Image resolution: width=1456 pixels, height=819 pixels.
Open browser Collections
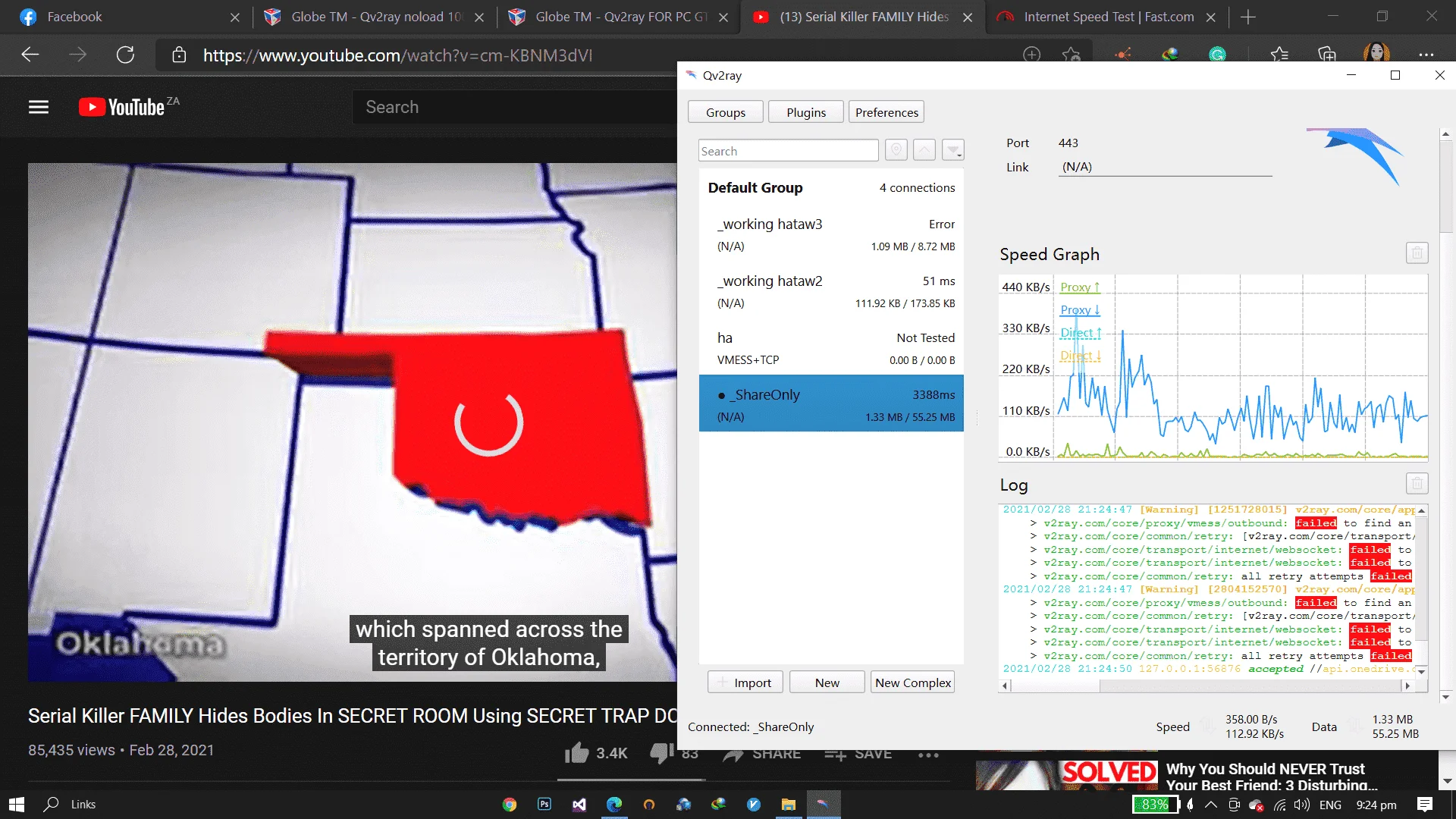click(1326, 55)
